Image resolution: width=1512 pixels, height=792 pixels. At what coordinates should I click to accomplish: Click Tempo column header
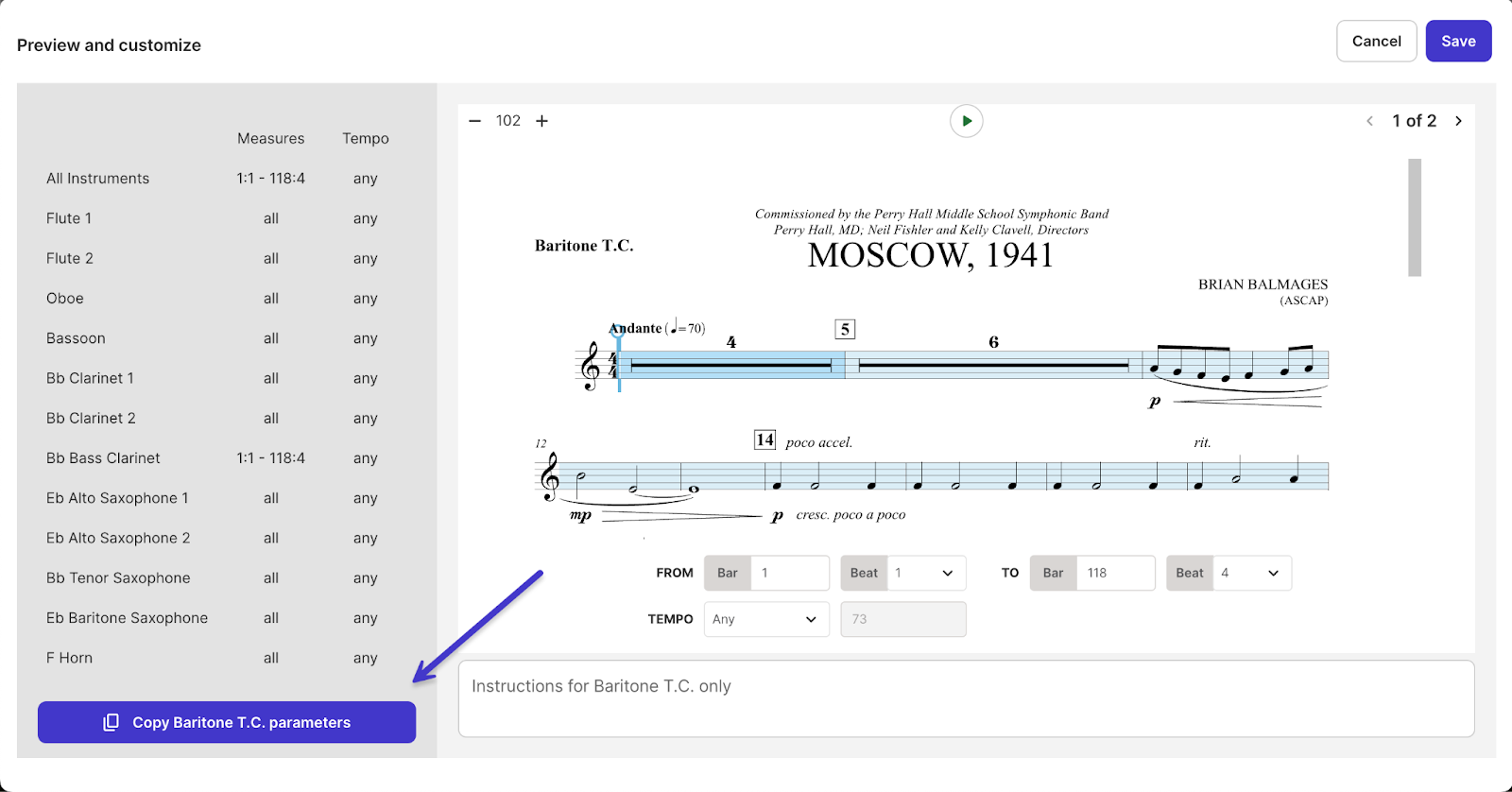click(366, 139)
